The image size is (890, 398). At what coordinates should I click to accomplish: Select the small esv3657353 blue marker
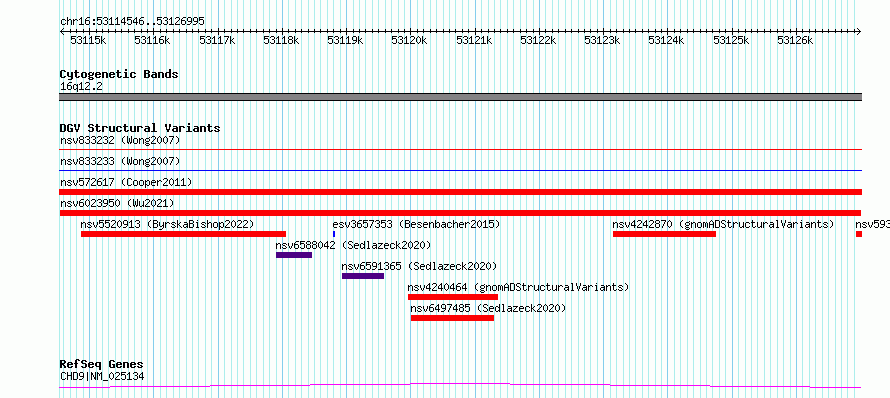point(334,234)
